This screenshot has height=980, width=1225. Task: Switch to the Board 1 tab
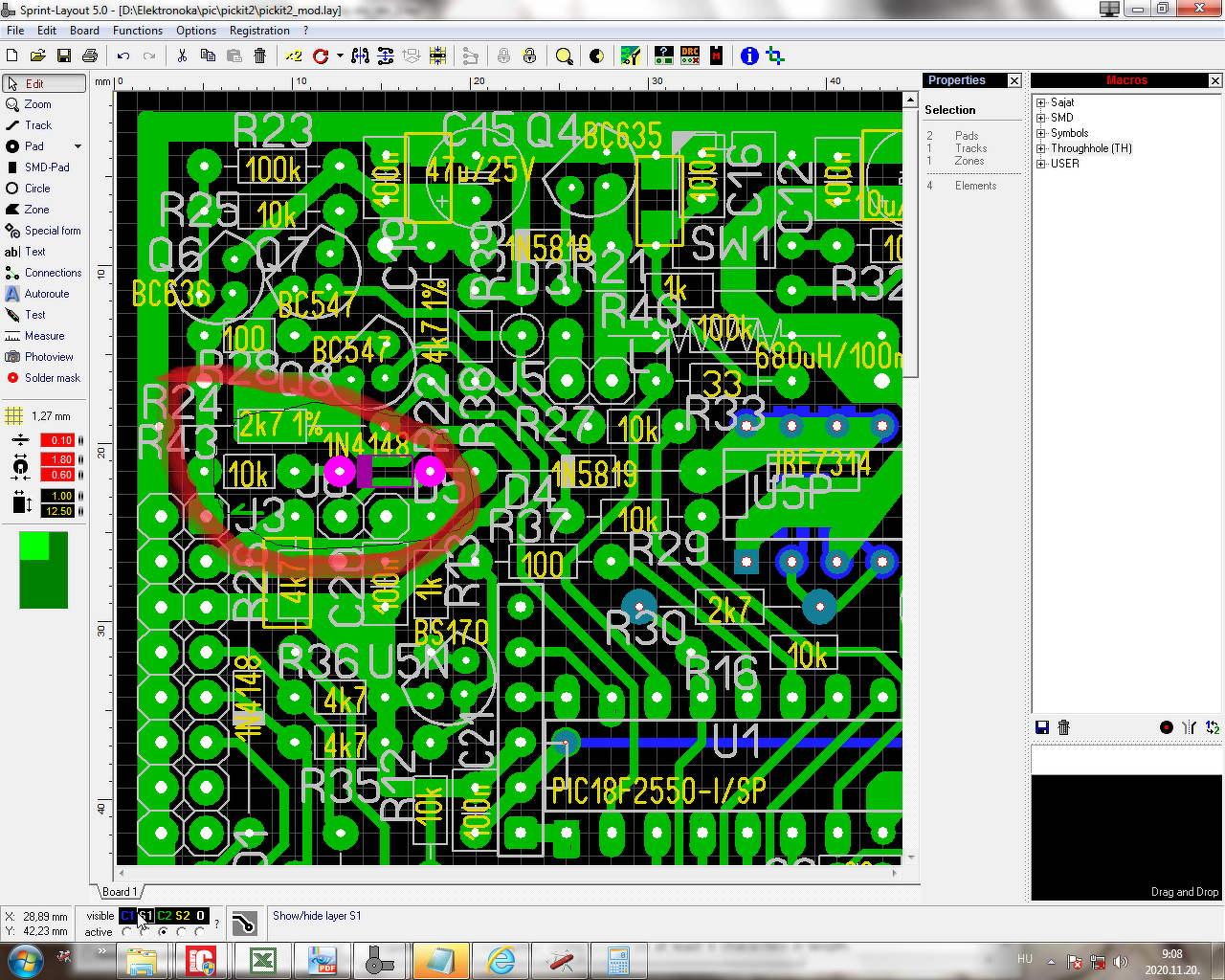(120, 892)
